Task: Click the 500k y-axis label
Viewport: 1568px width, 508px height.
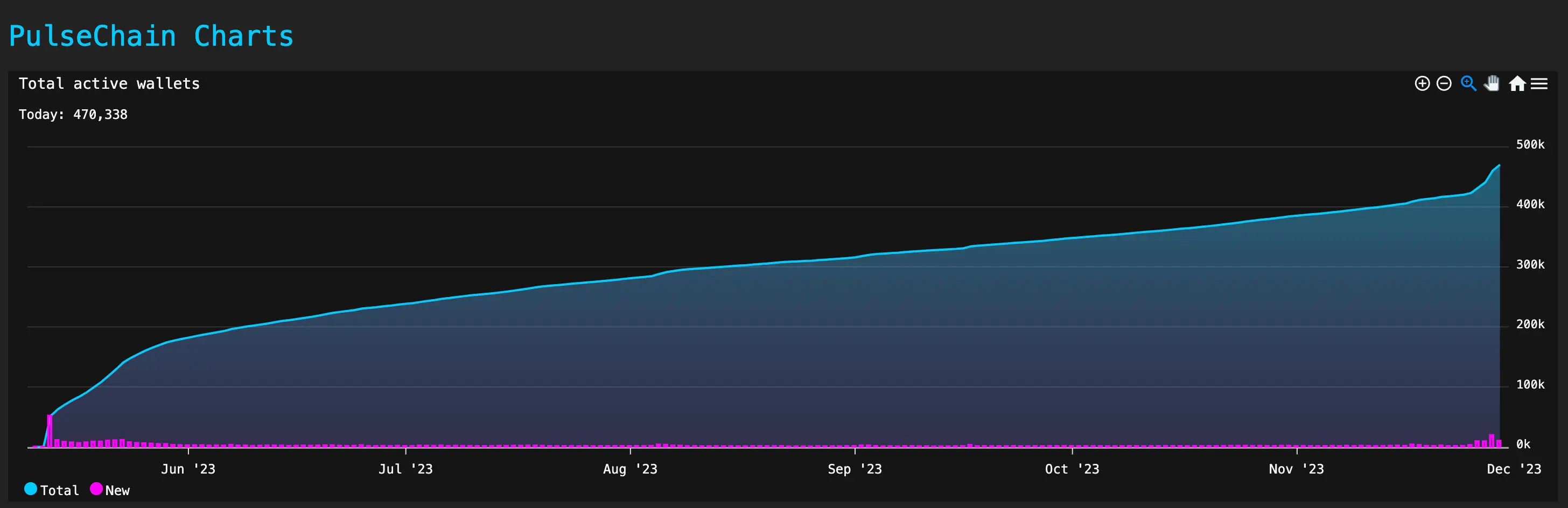Action: [x=1530, y=145]
